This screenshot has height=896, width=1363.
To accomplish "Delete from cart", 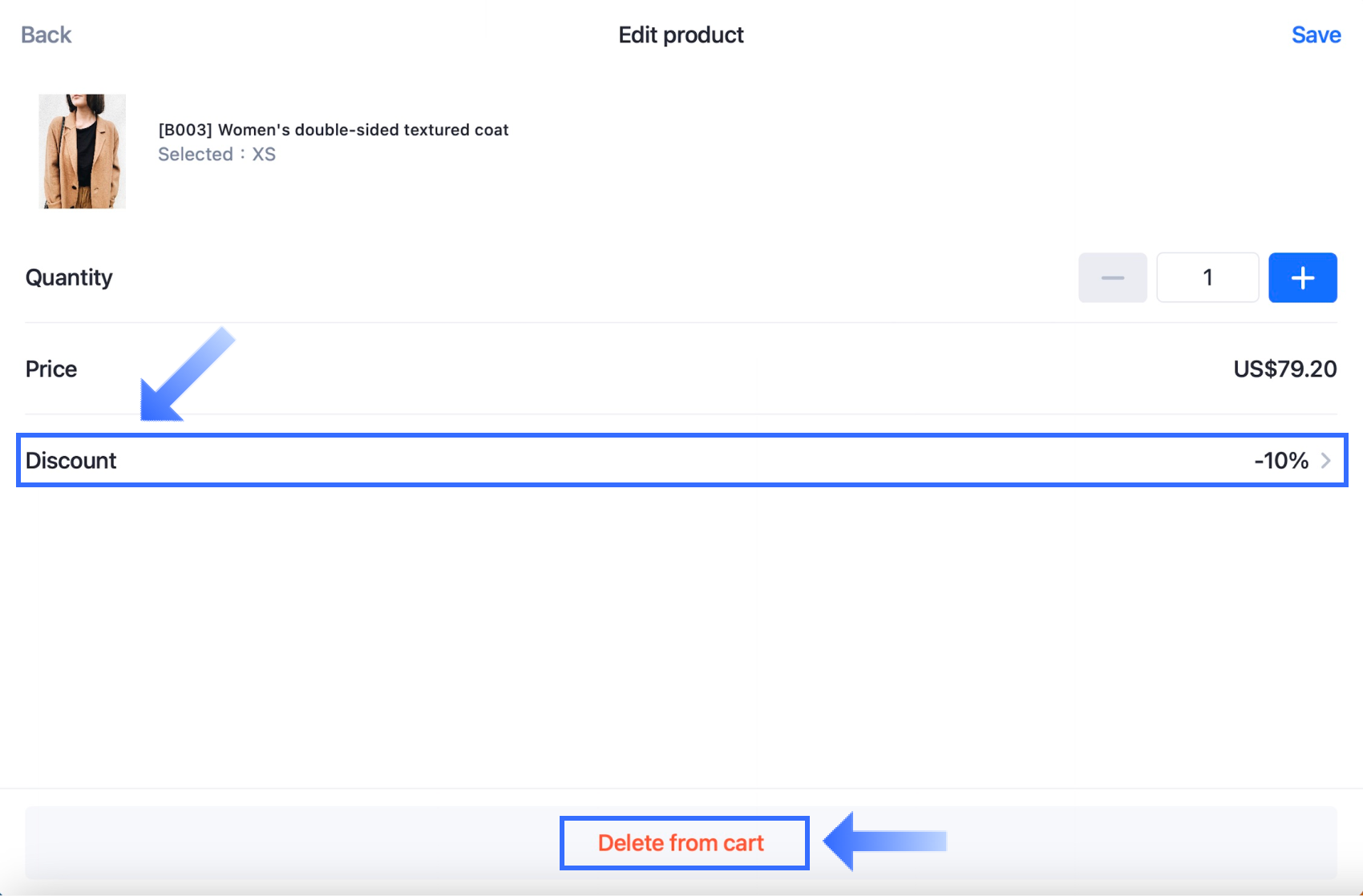I will point(681,843).
